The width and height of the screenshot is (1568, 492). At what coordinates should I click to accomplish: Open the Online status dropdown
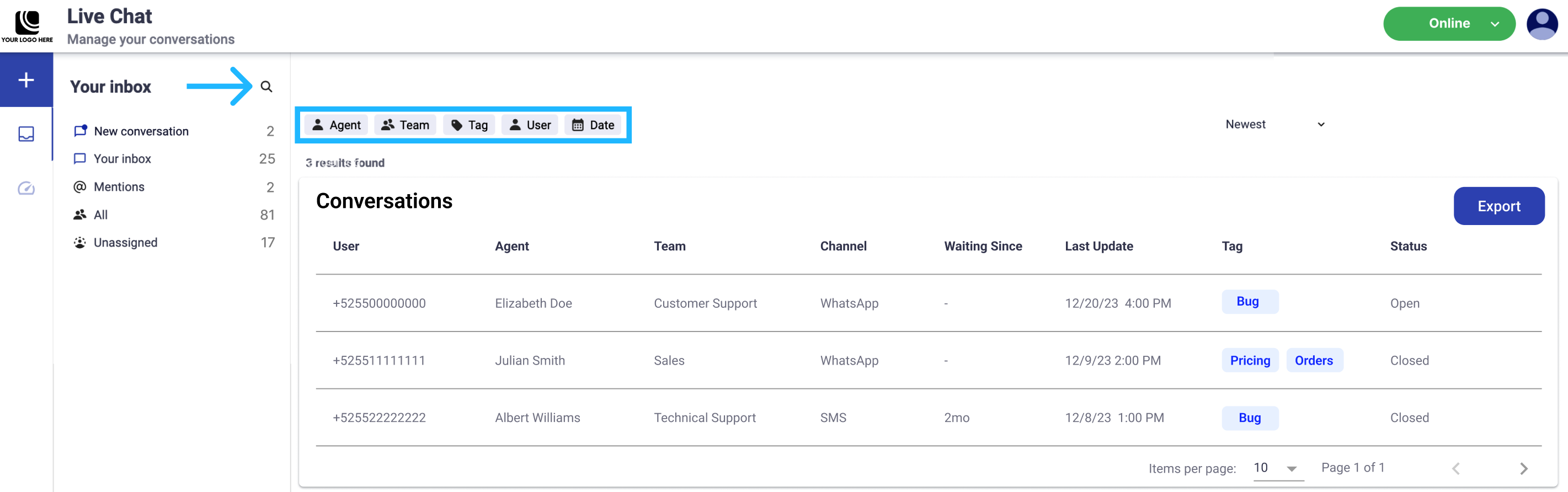tap(1449, 24)
